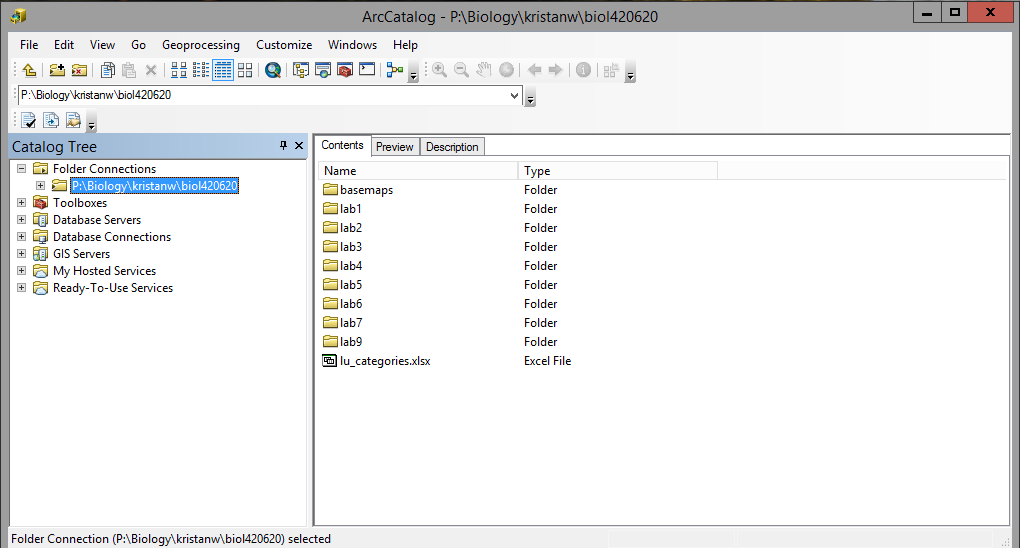Sort by the Type column header
The width and height of the screenshot is (1020, 548).
(618, 171)
